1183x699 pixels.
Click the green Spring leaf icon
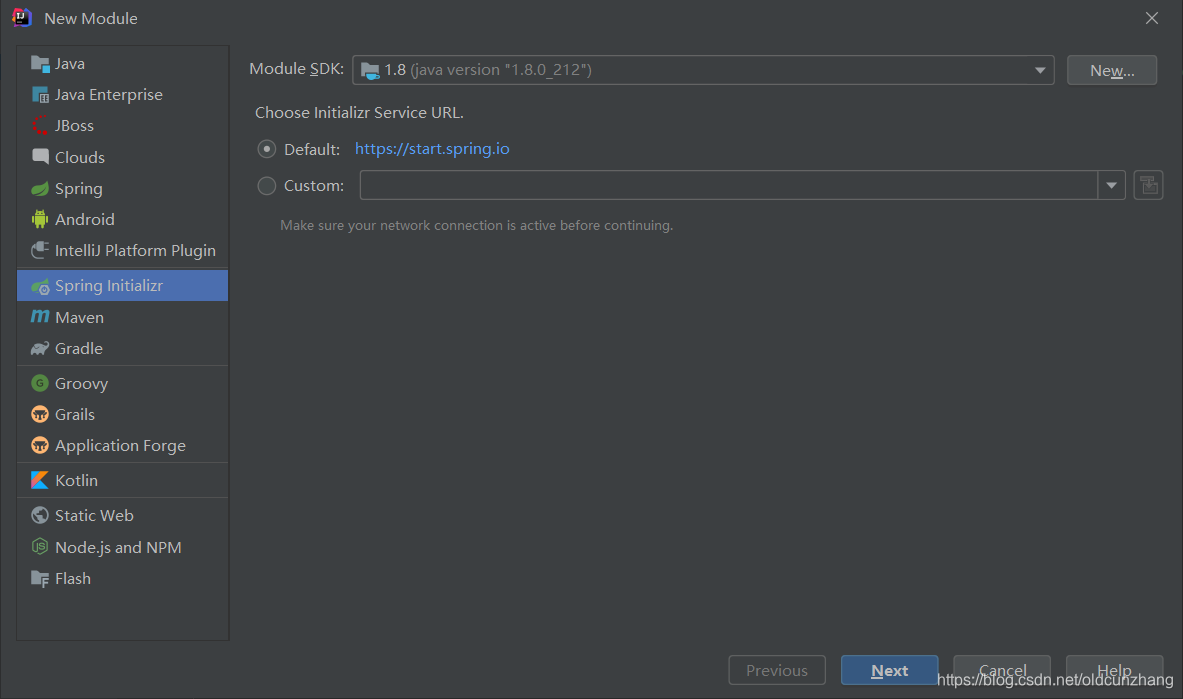pos(40,188)
